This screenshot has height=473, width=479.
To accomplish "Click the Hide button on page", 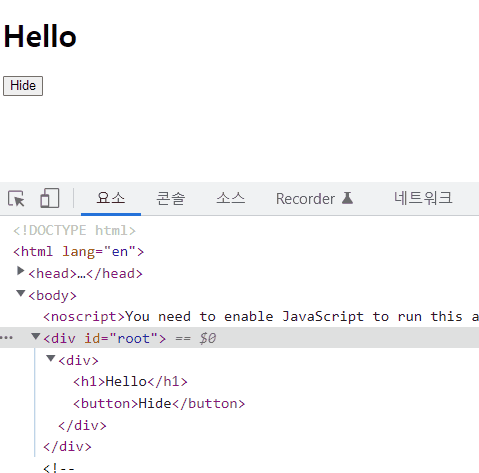I will (x=23, y=86).
